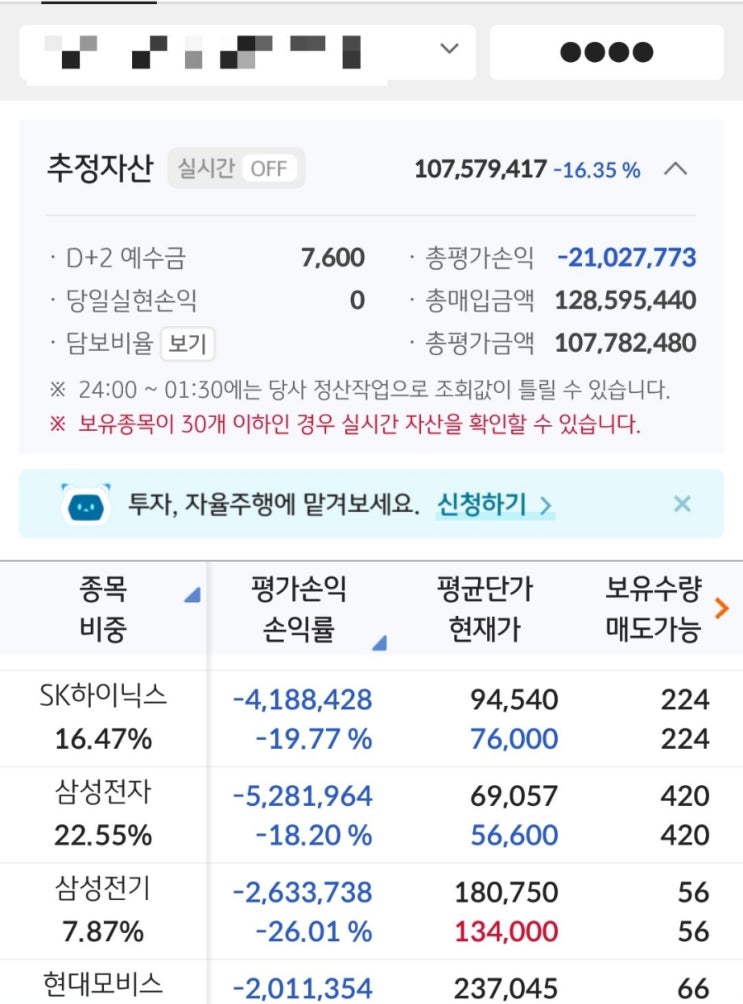Click SK하이닉스 loss amount -4,188,428
The height and width of the screenshot is (1004, 743).
click(x=302, y=700)
